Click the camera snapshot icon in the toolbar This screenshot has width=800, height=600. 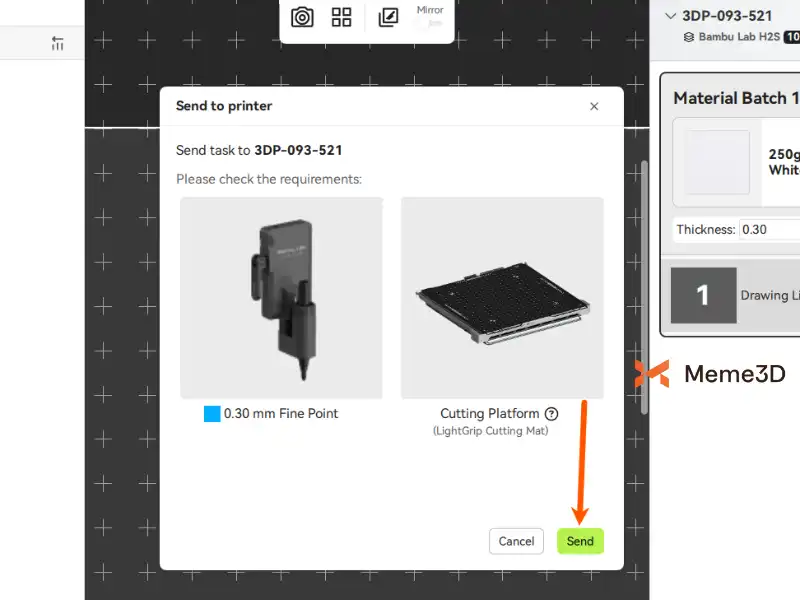302,17
